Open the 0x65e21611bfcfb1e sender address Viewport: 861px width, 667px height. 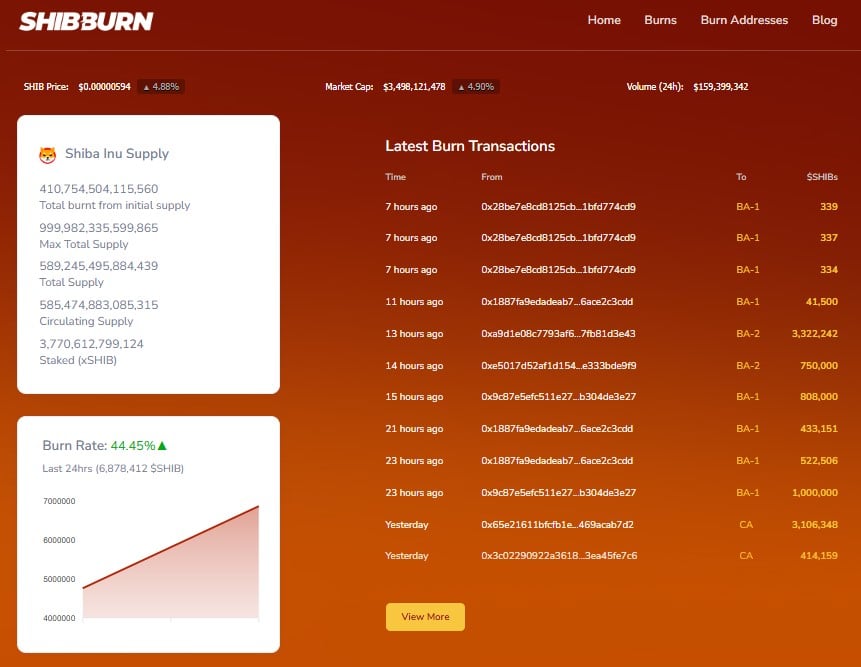click(557, 525)
